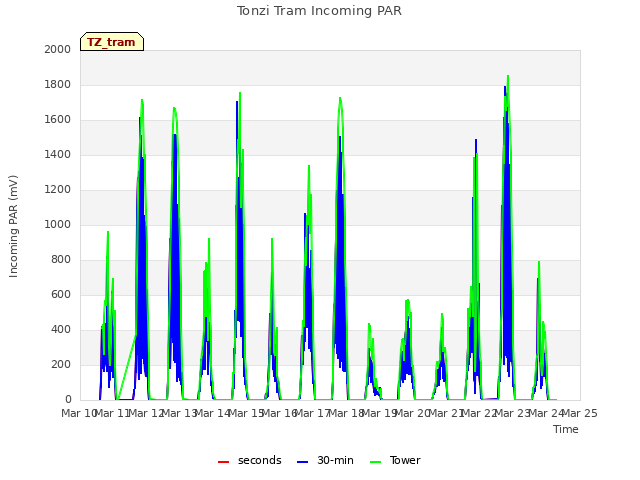This screenshot has width=640, height=480.
Task: Click the 400 y-axis tick label
Action: (61, 329)
